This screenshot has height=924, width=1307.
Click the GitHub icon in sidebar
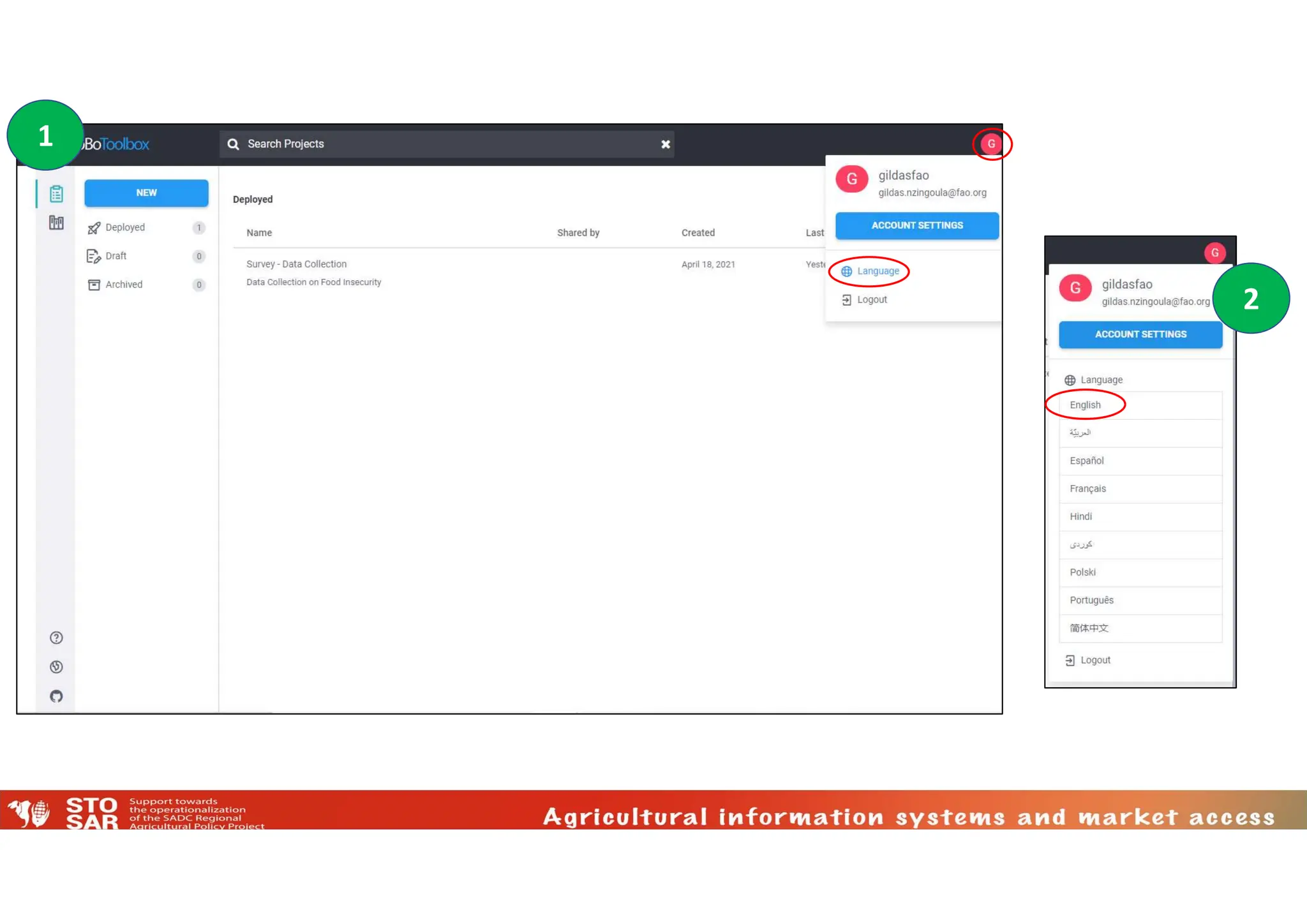(x=56, y=696)
